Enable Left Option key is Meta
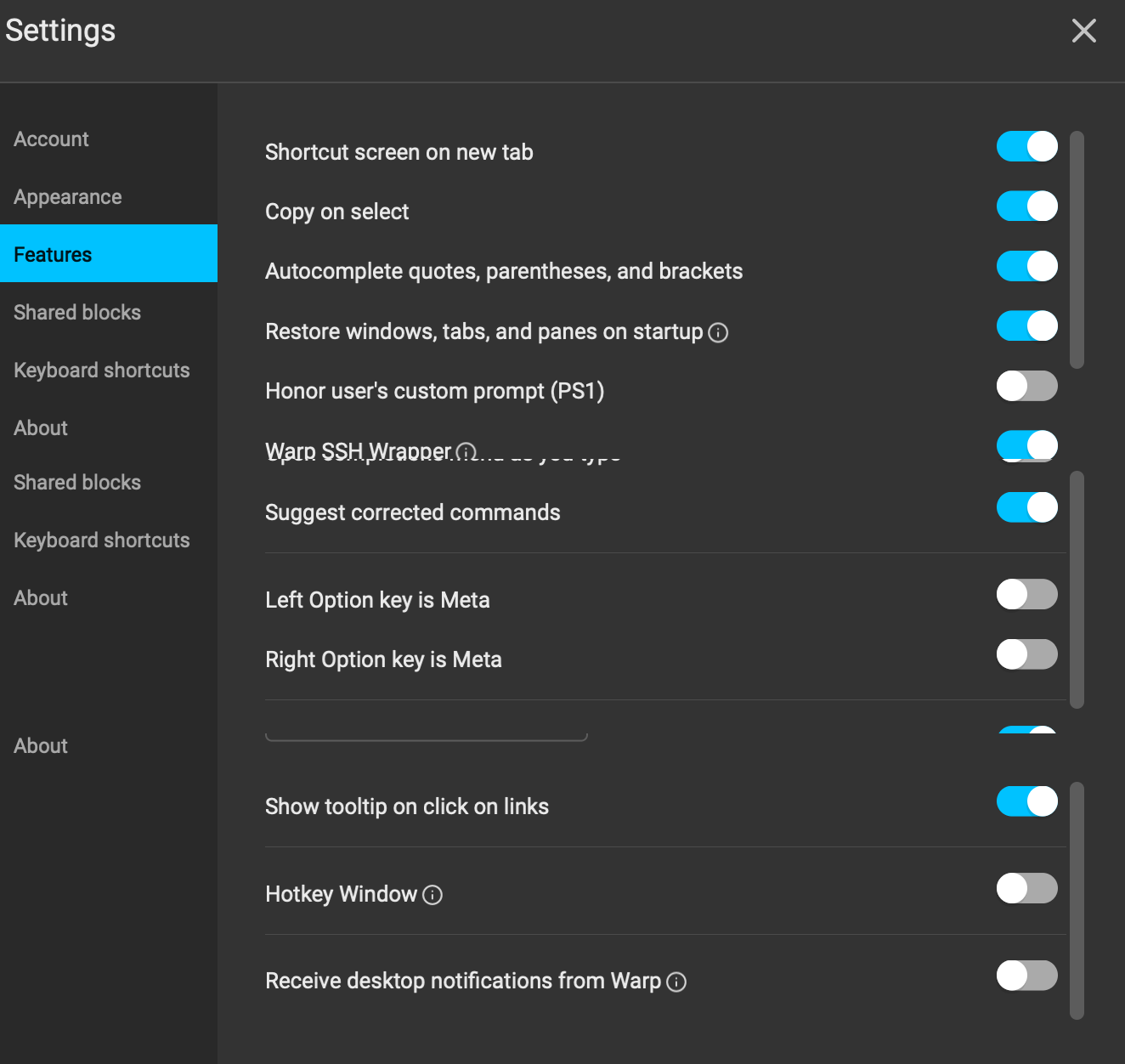 click(x=1026, y=594)
